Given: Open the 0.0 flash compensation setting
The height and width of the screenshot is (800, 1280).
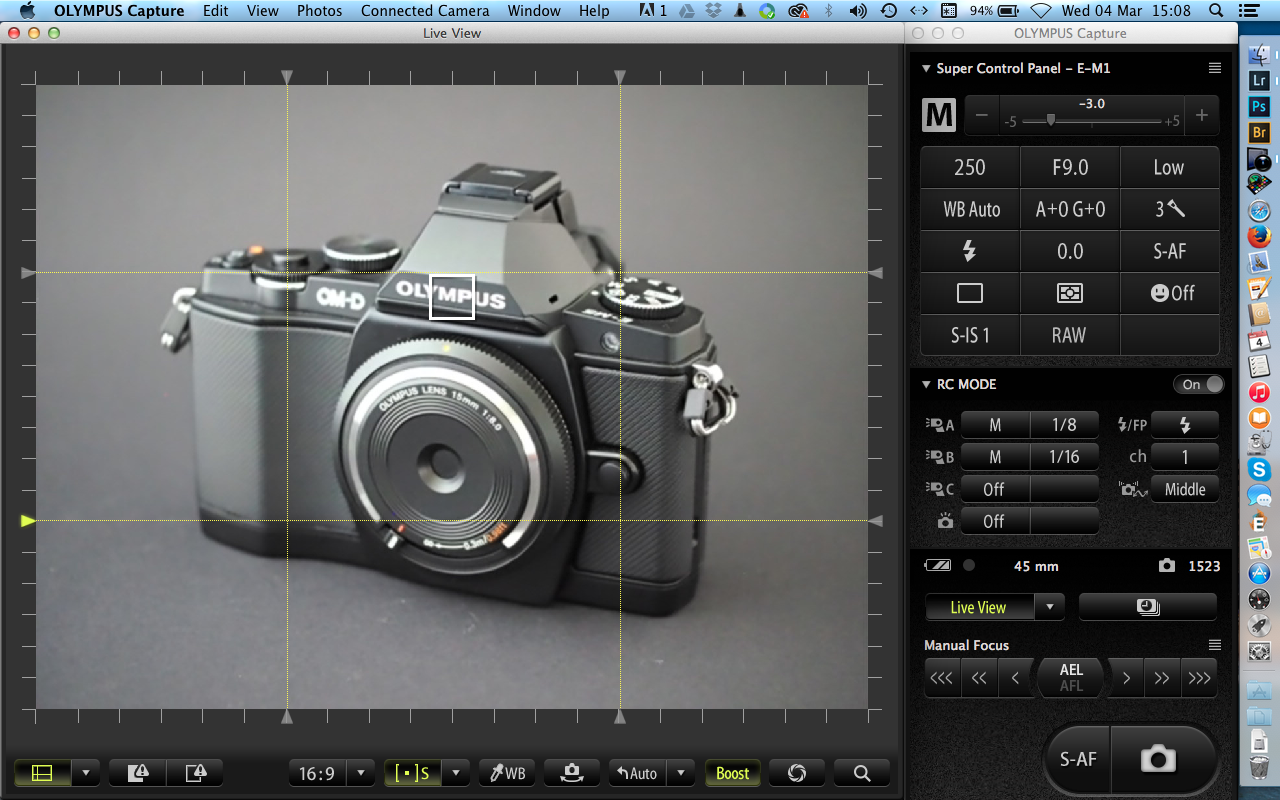Looking at the screenshot, I should pyautogui.click(x=1070, y=251).
